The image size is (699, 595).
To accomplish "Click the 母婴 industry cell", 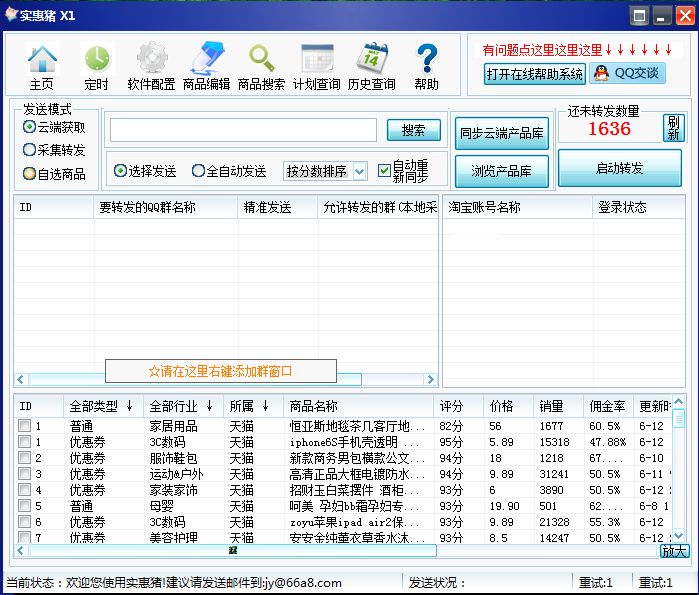I will point(161,506).
